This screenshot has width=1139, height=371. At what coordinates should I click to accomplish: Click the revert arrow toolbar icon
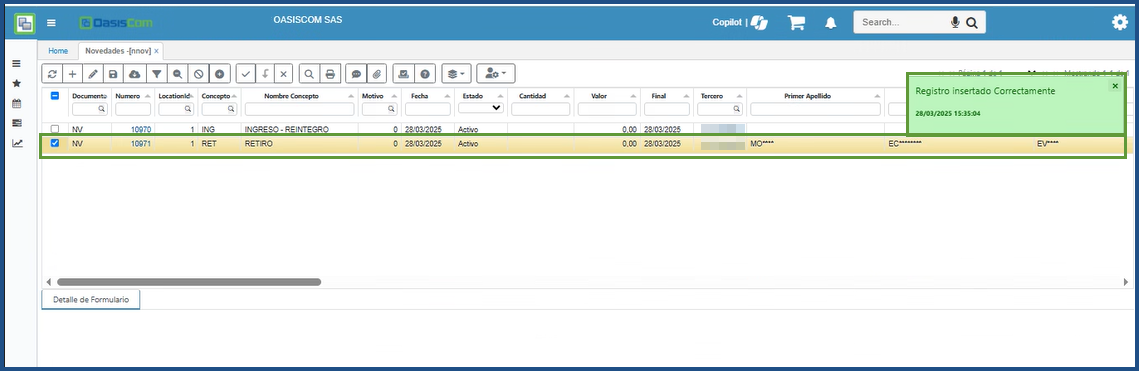pos(265,74)
